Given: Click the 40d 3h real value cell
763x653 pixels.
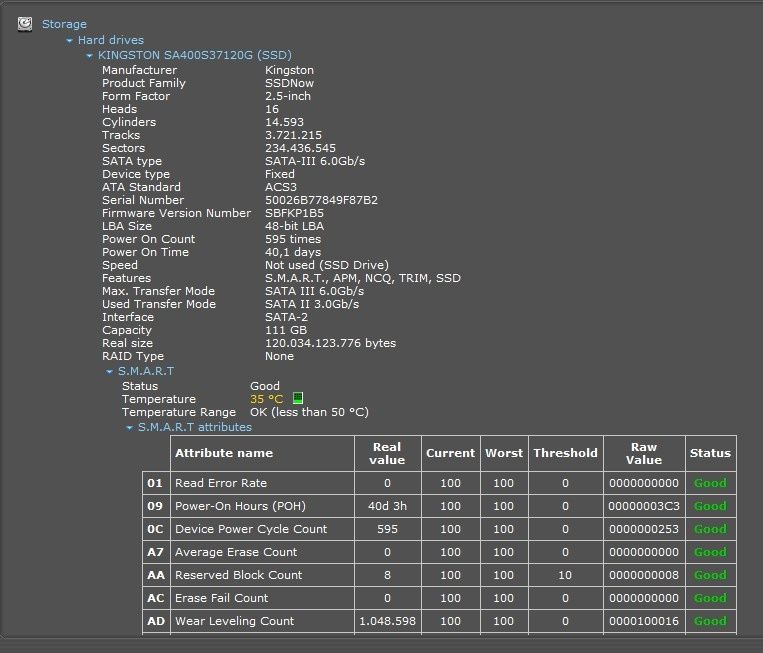Looking at the screenshot, I should [x=387, y=506].
